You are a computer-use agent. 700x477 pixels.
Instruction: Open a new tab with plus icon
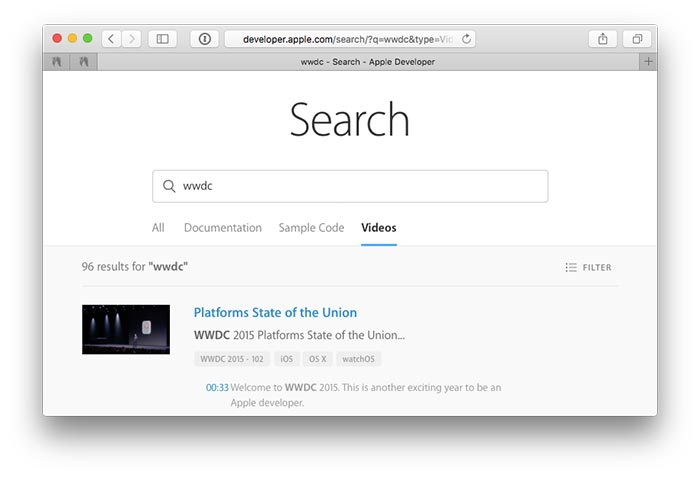[x=648, y=62]
